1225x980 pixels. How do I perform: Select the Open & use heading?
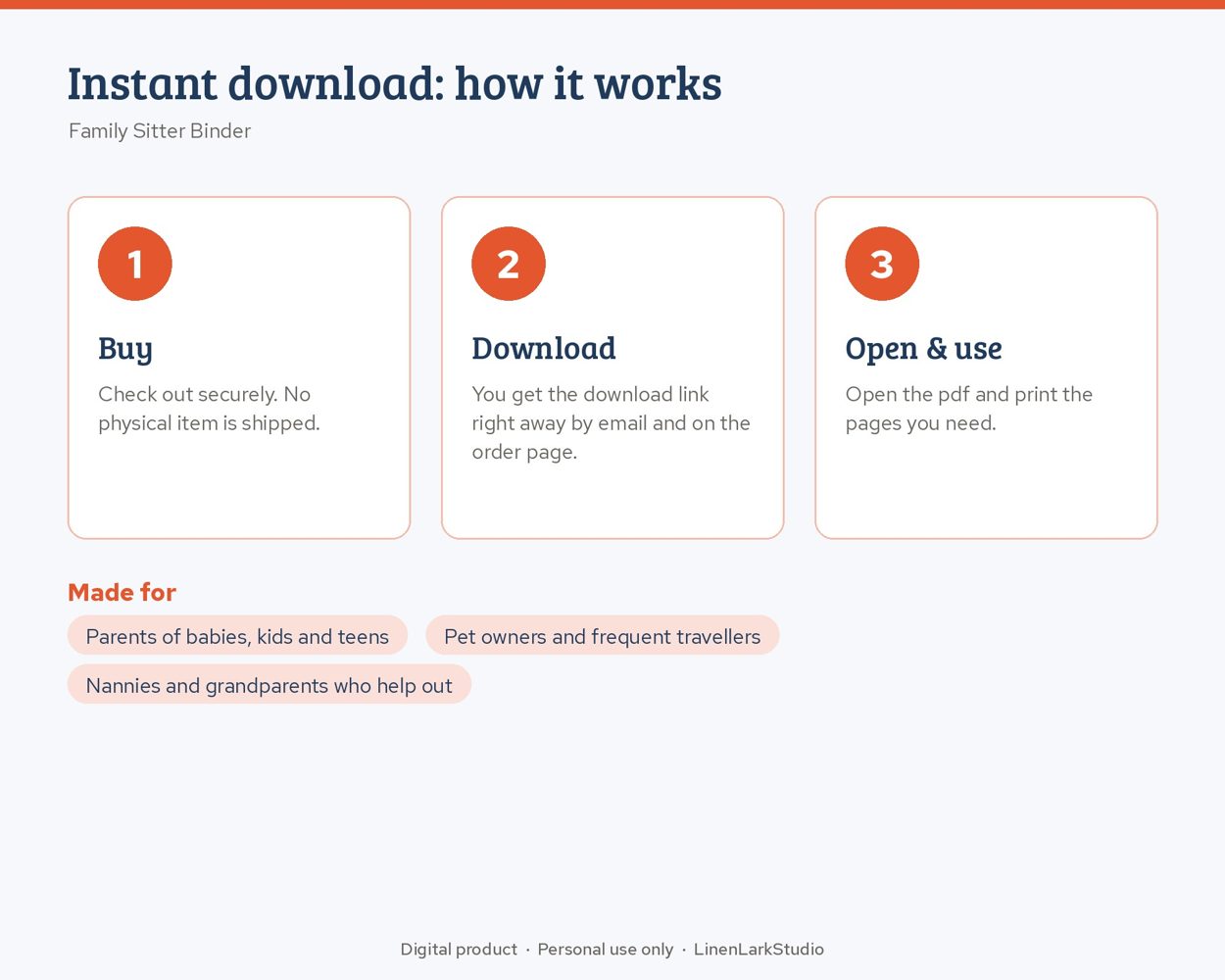(923, 349)
